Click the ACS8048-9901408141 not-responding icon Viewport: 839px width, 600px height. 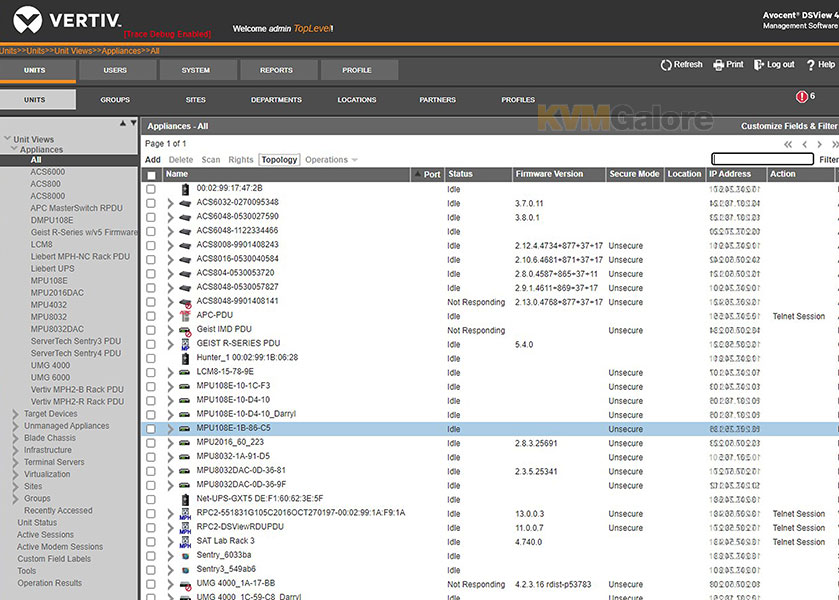point(185,303)
